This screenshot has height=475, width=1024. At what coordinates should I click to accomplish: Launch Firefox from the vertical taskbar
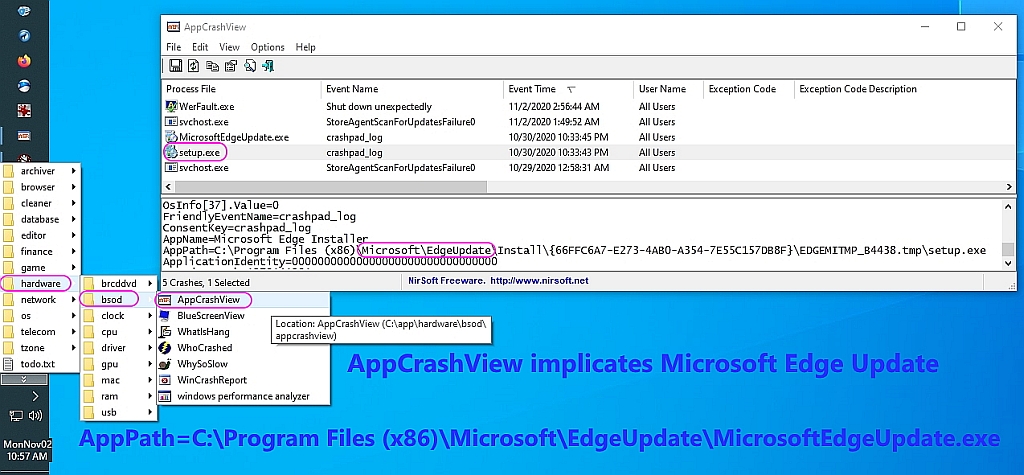[x=25, y=61]
